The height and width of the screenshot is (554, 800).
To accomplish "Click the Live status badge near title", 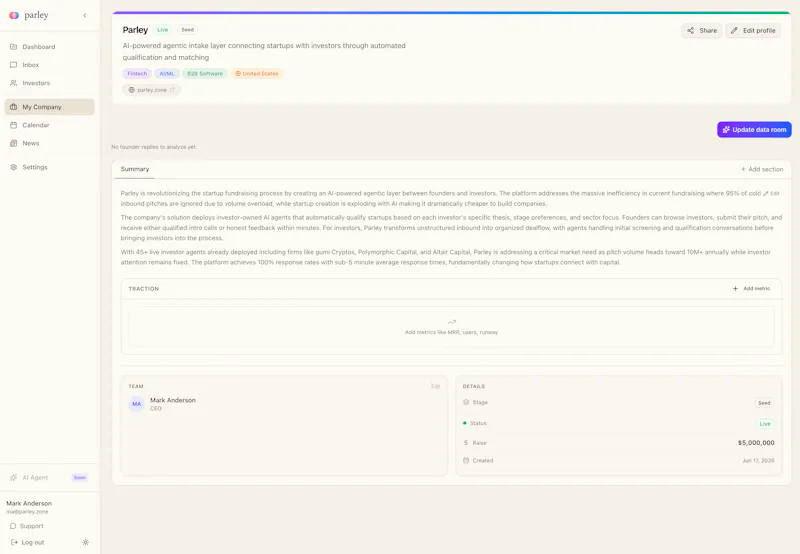I will click(x=163, y=30).
